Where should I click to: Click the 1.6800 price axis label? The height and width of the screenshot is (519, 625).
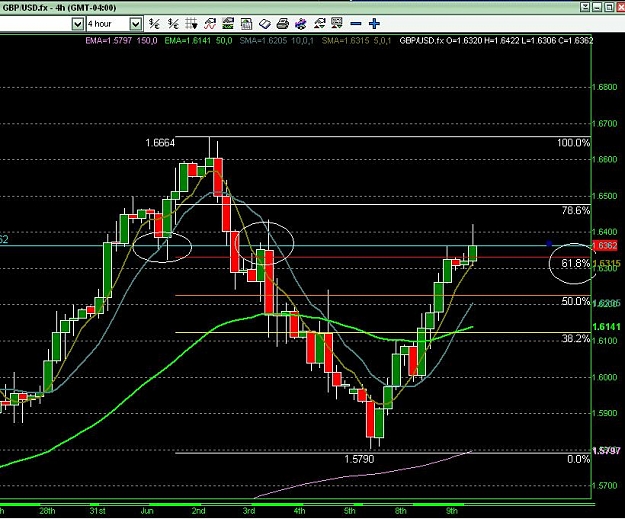click(x=605, y=87)
